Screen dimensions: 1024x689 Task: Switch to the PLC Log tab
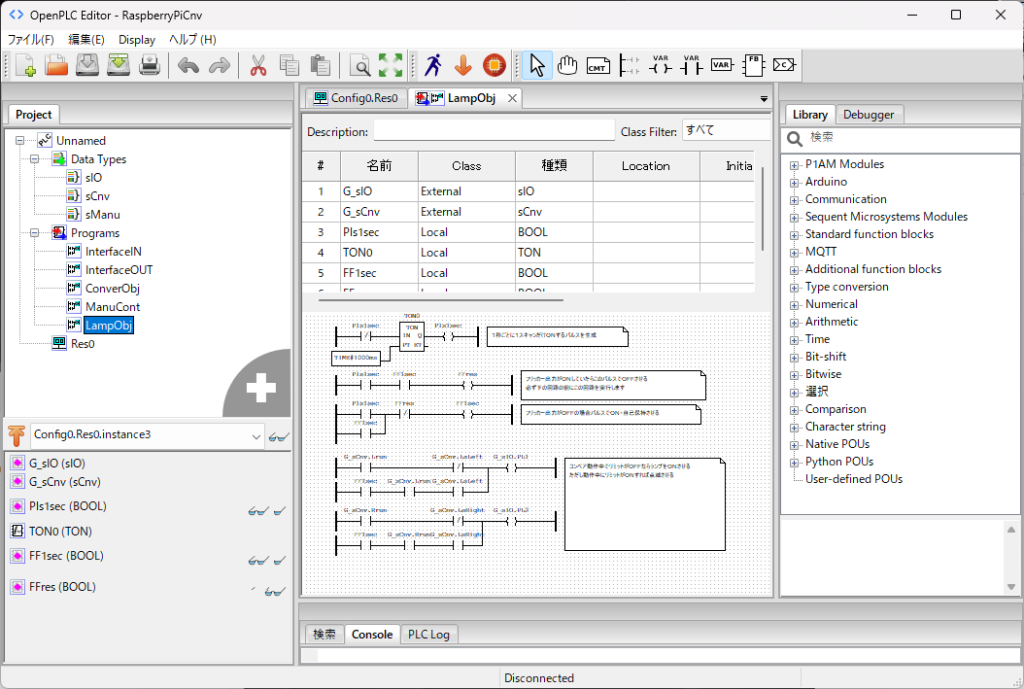point(428,634)
